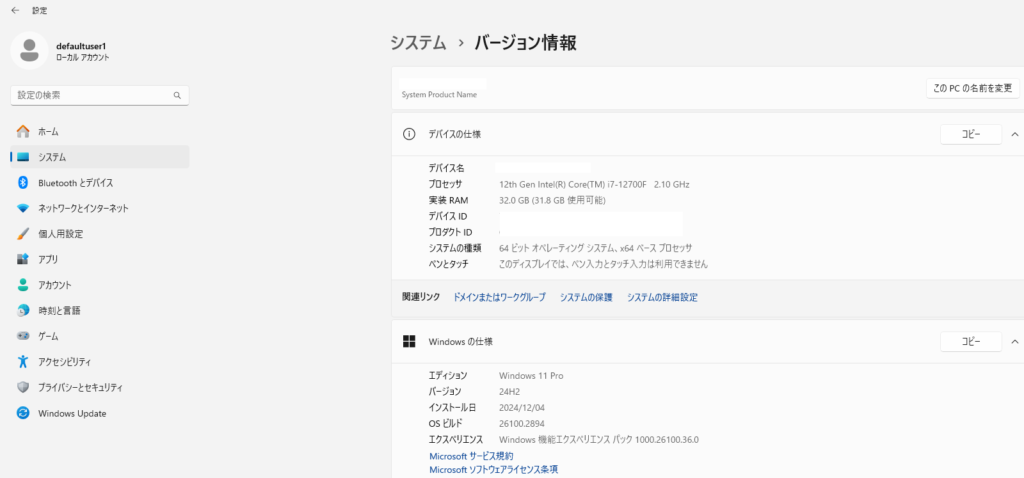Click the ゲーム controller icon
This screenshot has height=478, width=1024.
point(23,336)
